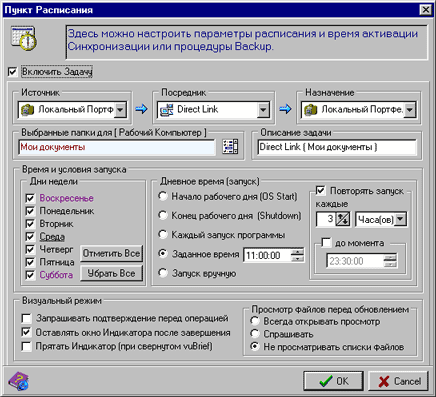Open the Источник dropdown

pyautogui.click(x=120, y=110)
